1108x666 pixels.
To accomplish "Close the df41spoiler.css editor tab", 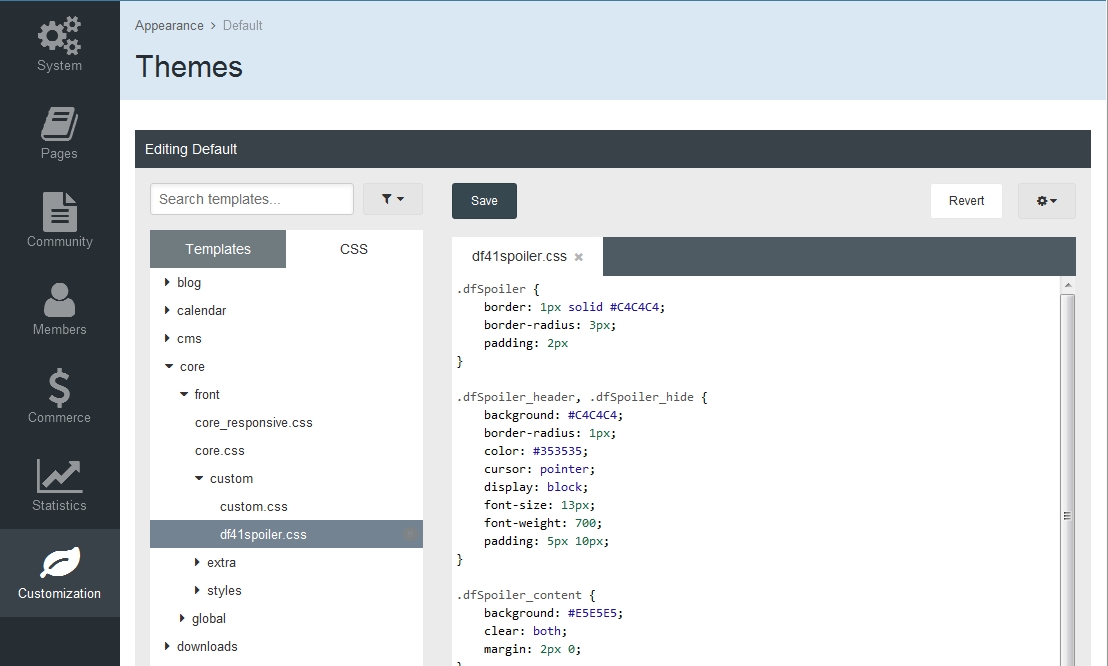I will (x=579, y=257).
